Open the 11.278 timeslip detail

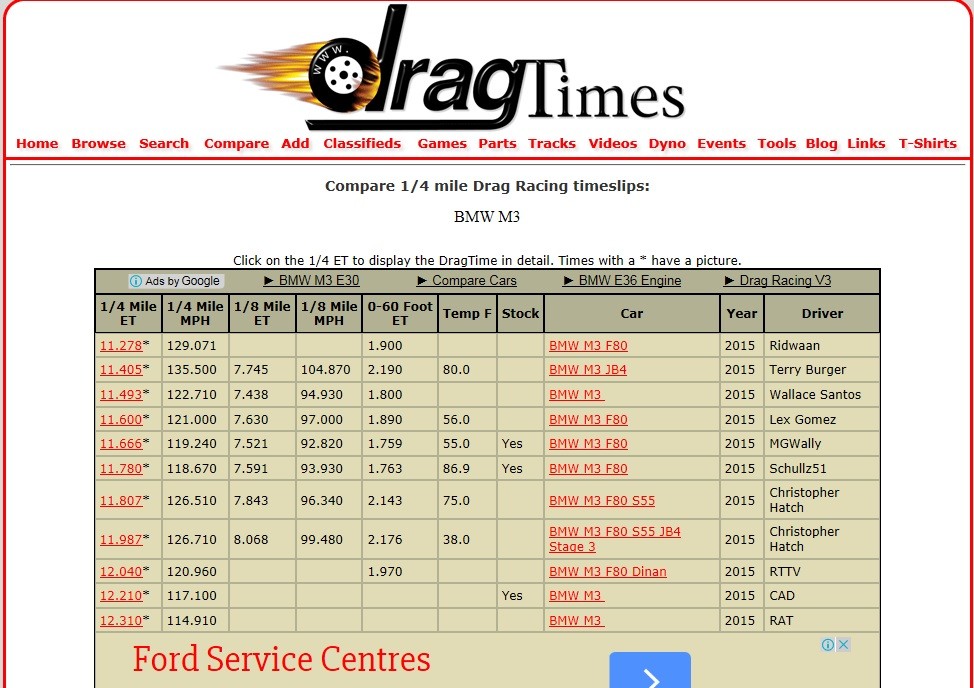pos(123,345)
